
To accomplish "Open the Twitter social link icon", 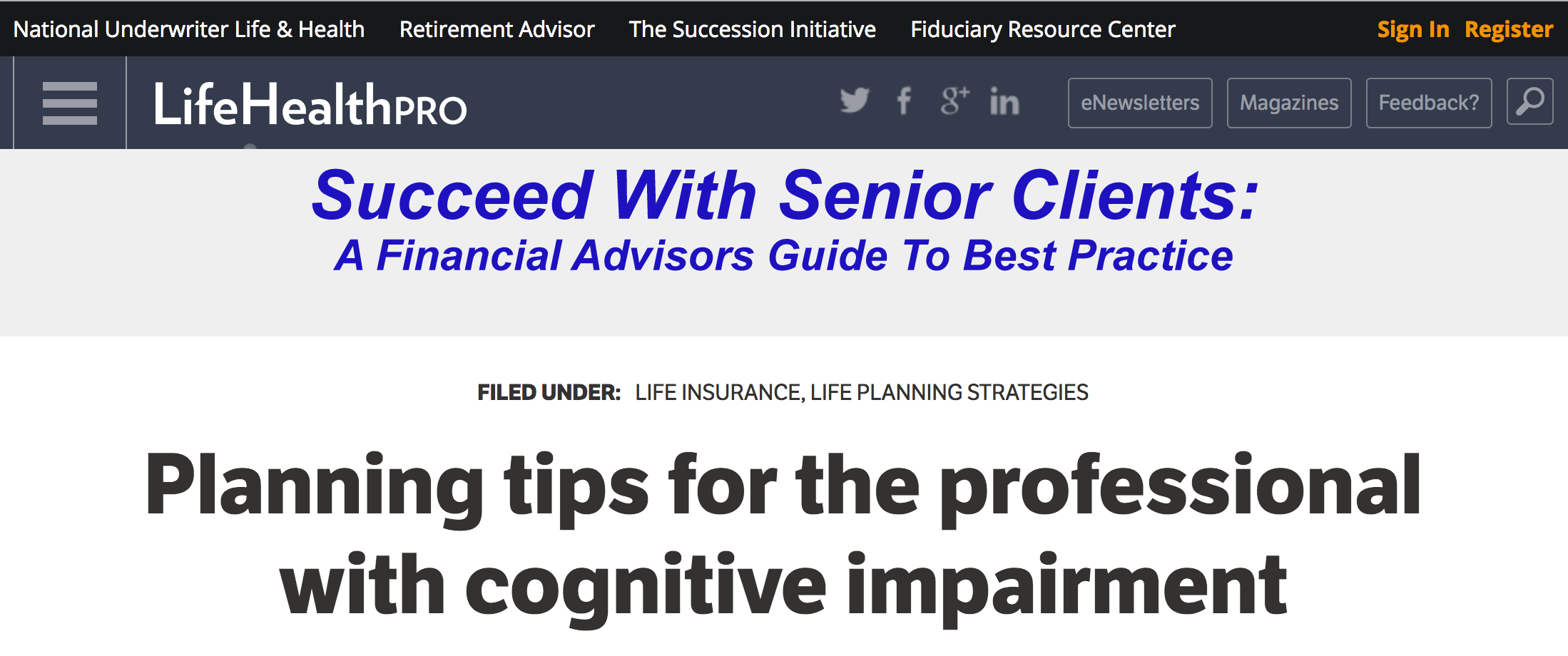I will pyautogui.click(x=855, y=101).
